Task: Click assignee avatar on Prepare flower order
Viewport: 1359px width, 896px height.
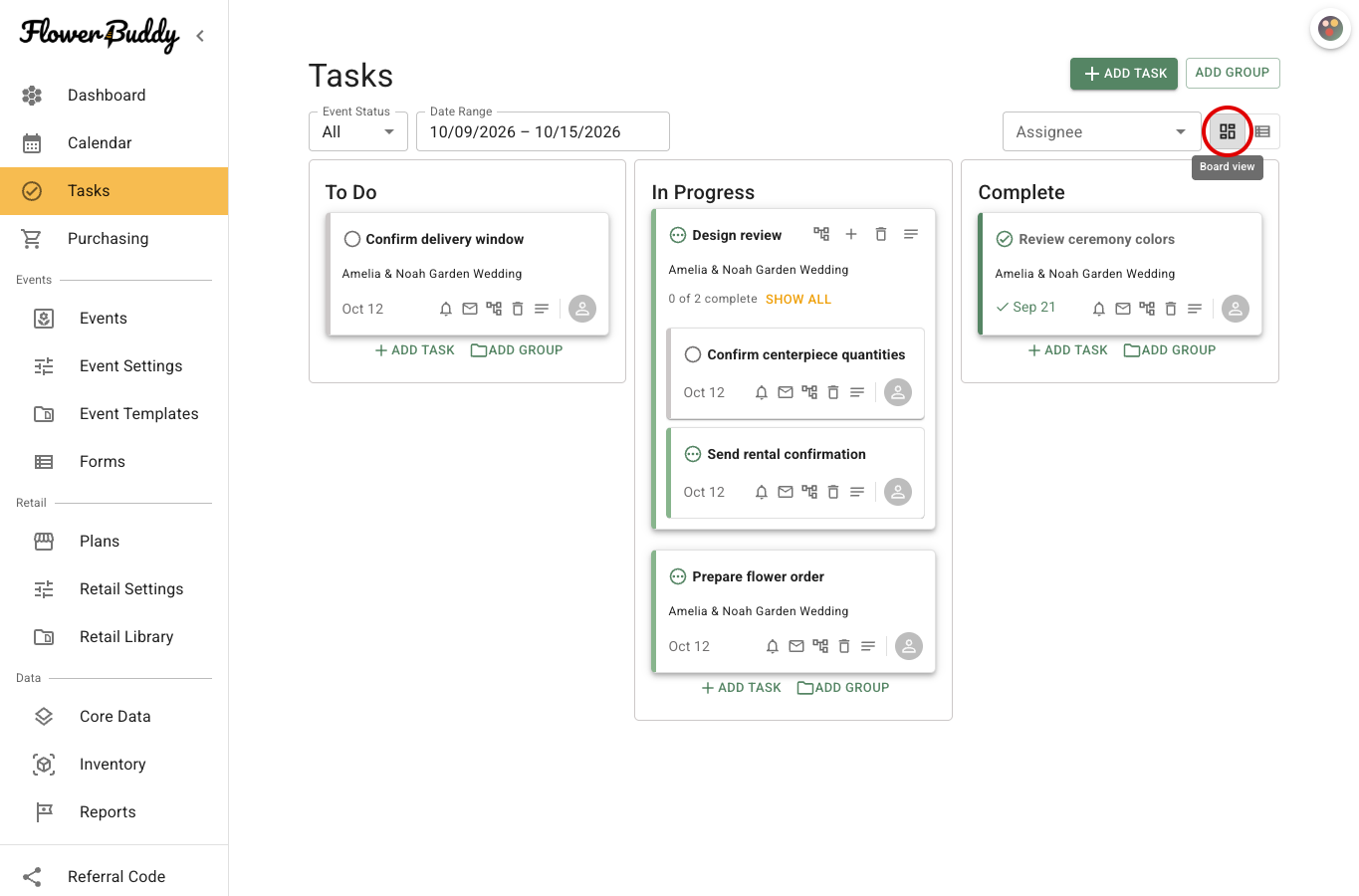Action: coord(909,646)
